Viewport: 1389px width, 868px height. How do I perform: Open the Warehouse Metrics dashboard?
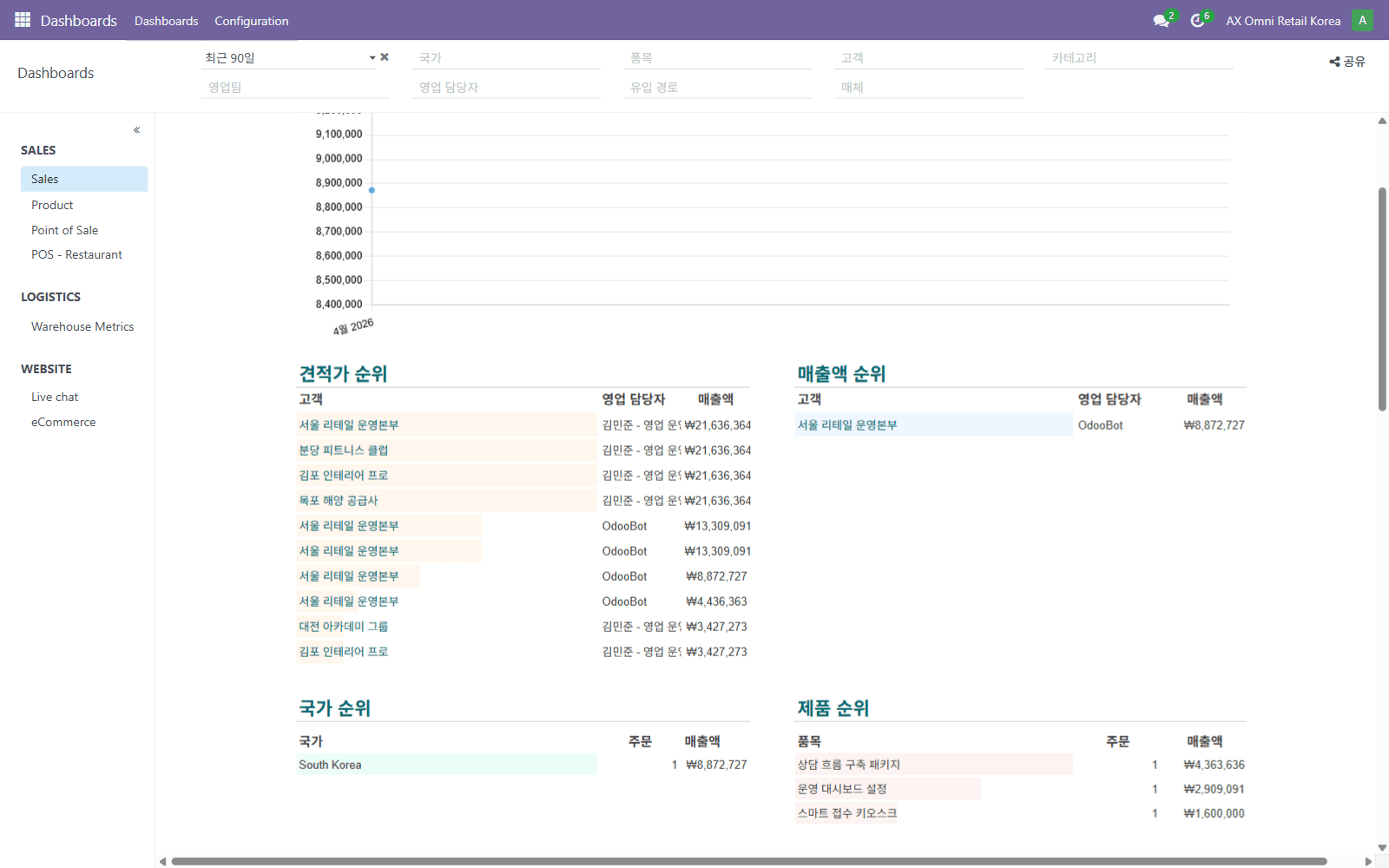(82, 326)
